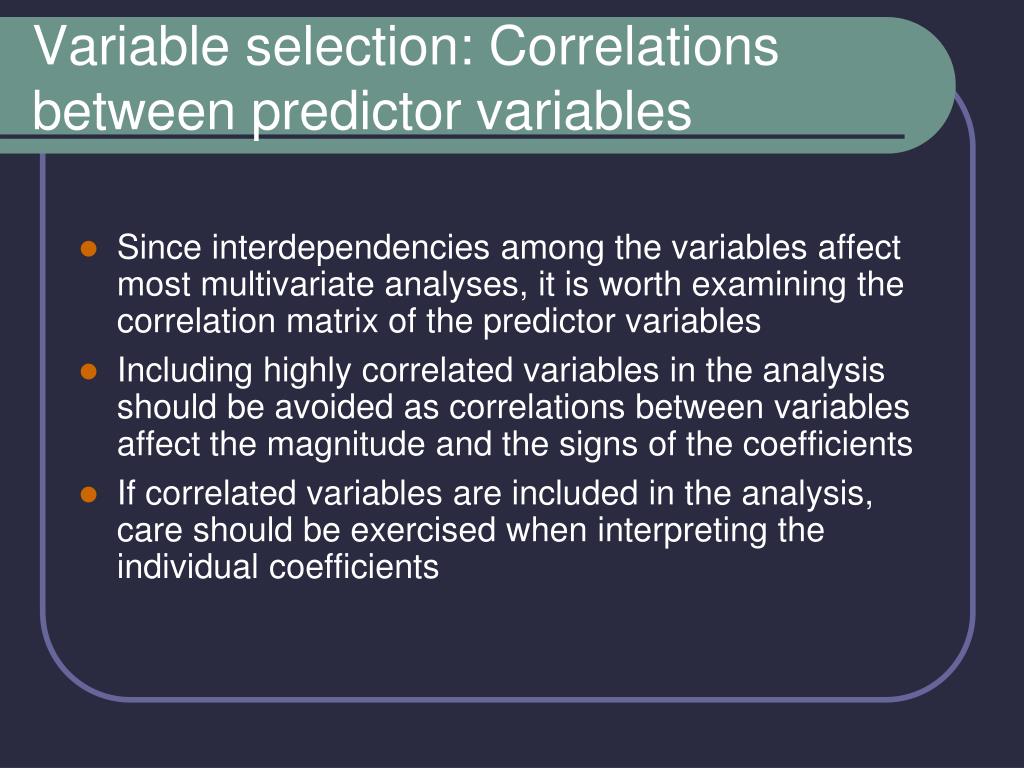This screenshot has height=768, width=1024.
Task: Click the line "care should be exercised when interpreting"
Action: click(470, 530)
